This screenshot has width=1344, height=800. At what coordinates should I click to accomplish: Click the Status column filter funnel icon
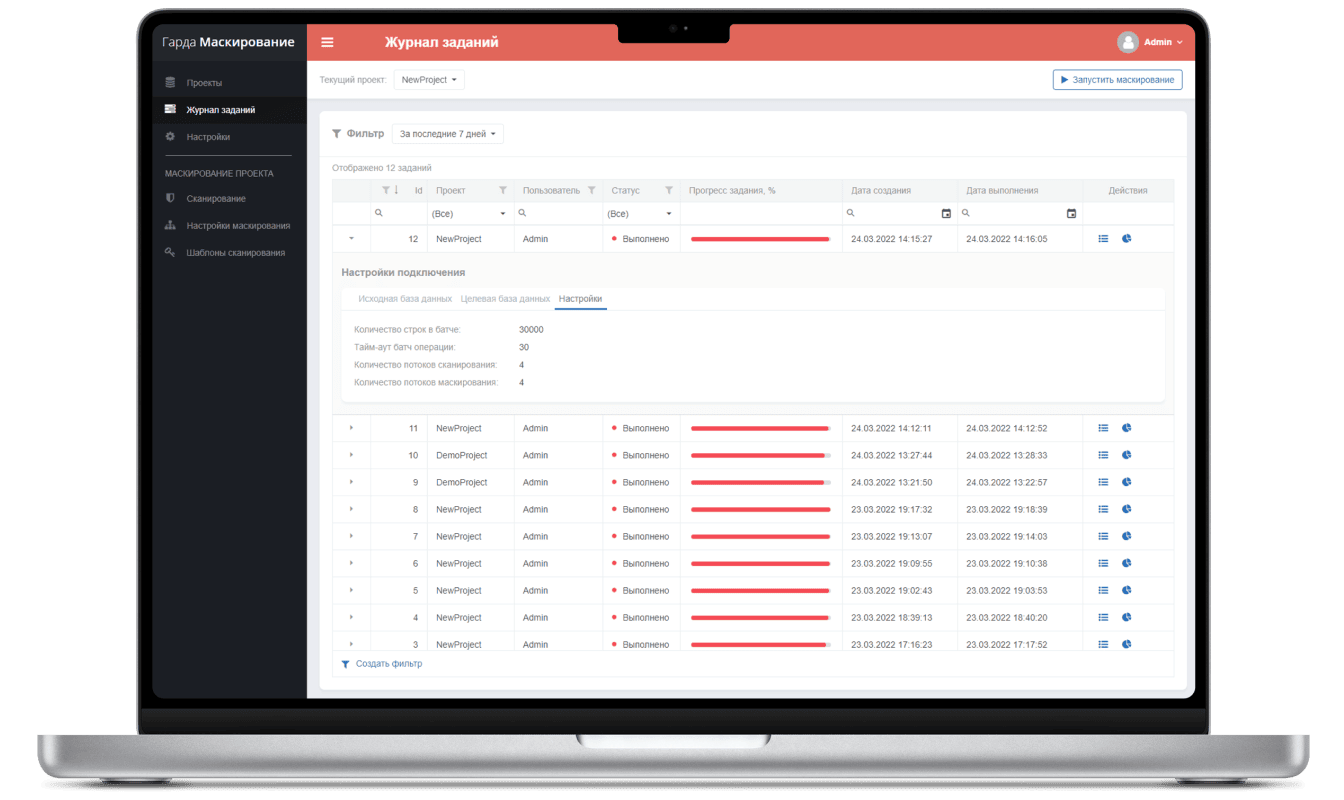(x=669, y=190)
